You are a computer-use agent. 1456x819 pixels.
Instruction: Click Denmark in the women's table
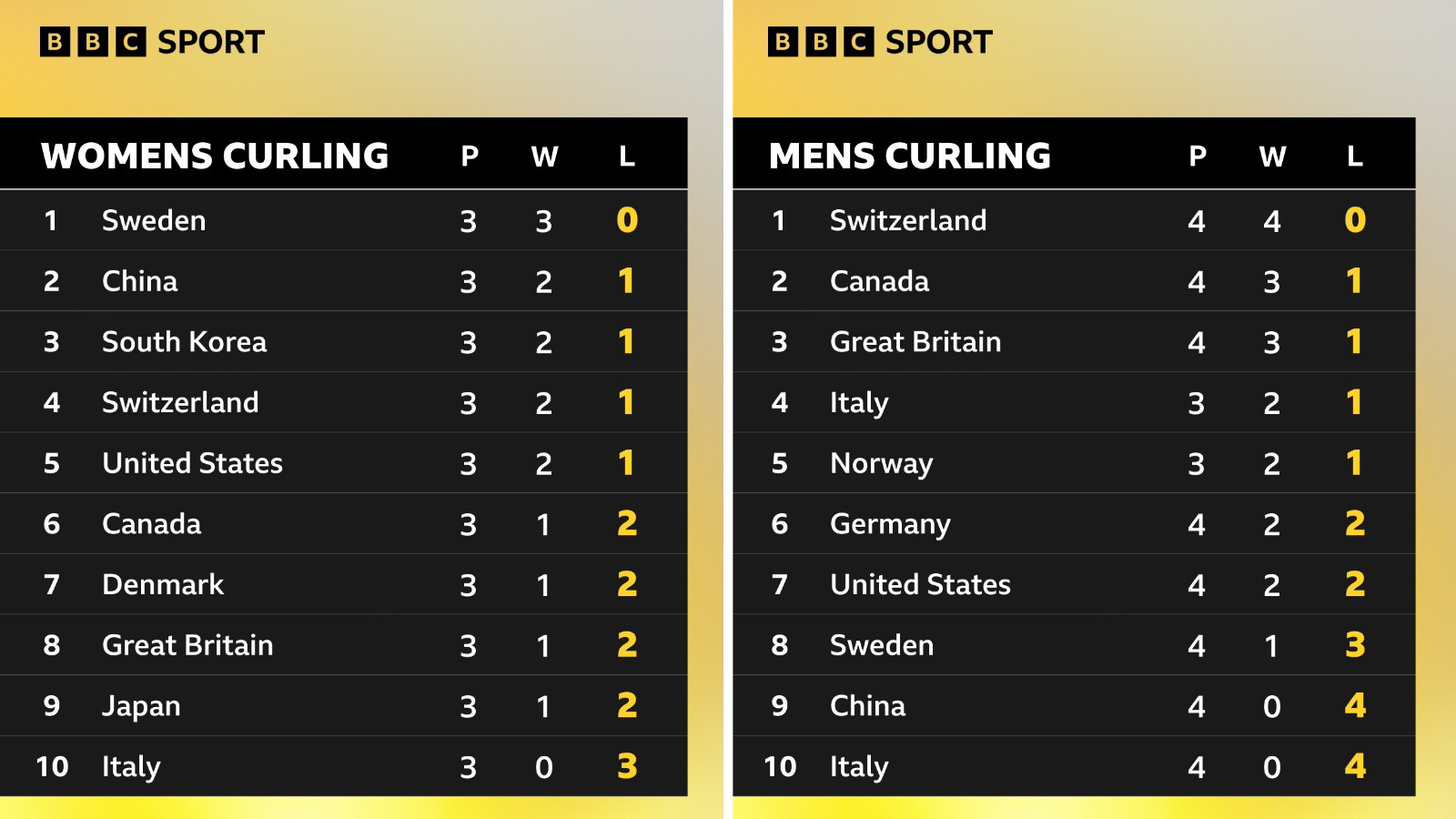(163, 584)
